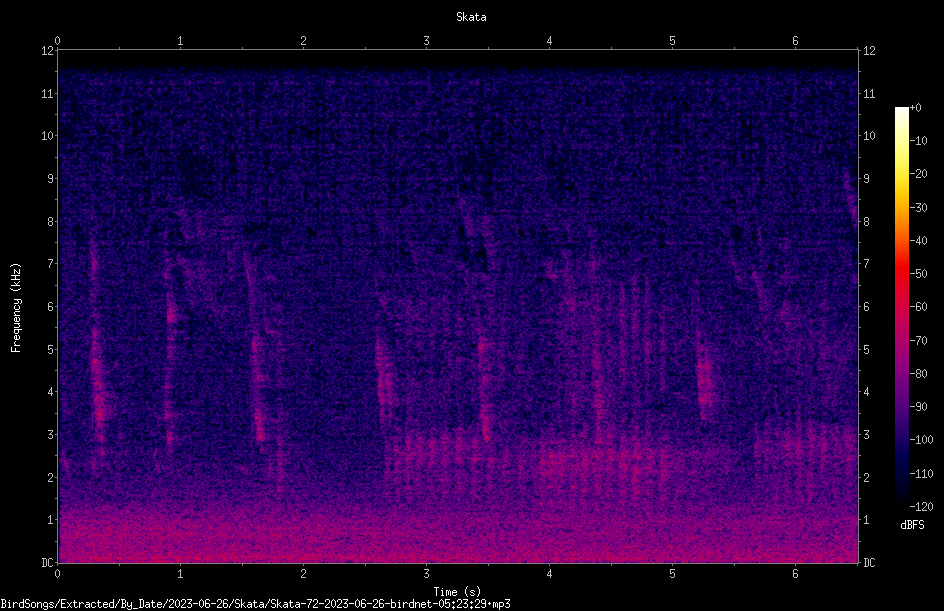
Task: Click "2" on the right frequency axis
Action: point(866,477)
